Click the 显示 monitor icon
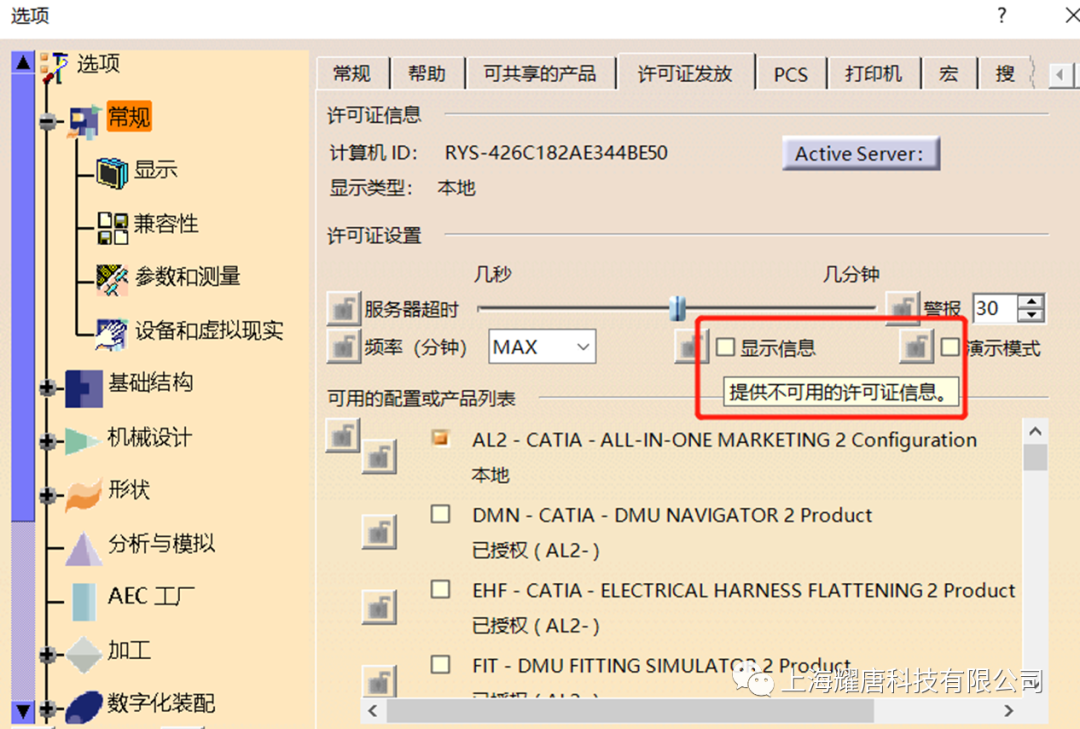The height and width of the screenshot is (729, 1080). (x=112, y=172)
